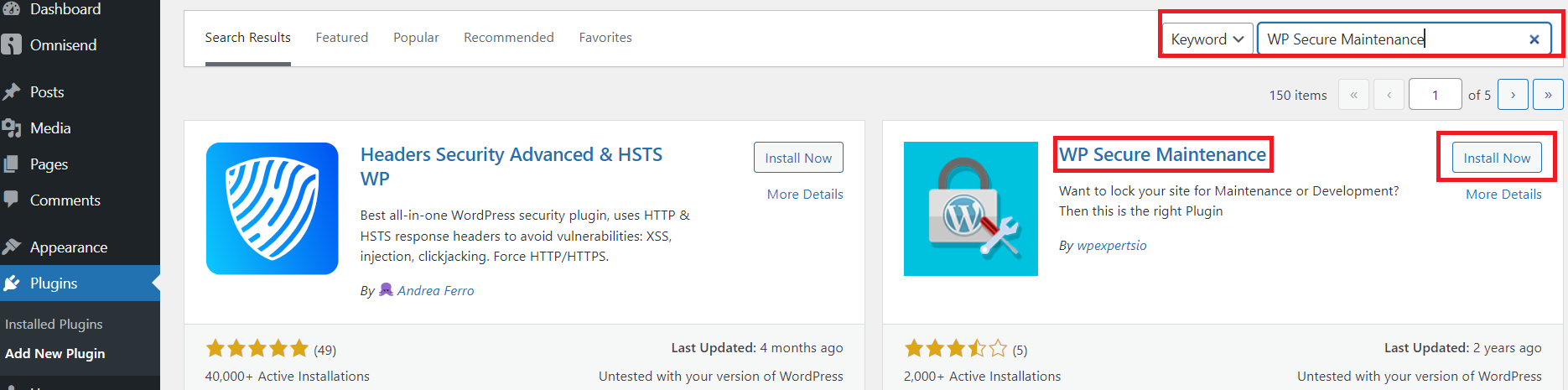This screenshot has height=390, width=1568.
Task: Click Headers Security shield plugin thumbnail
Action: 273,208
